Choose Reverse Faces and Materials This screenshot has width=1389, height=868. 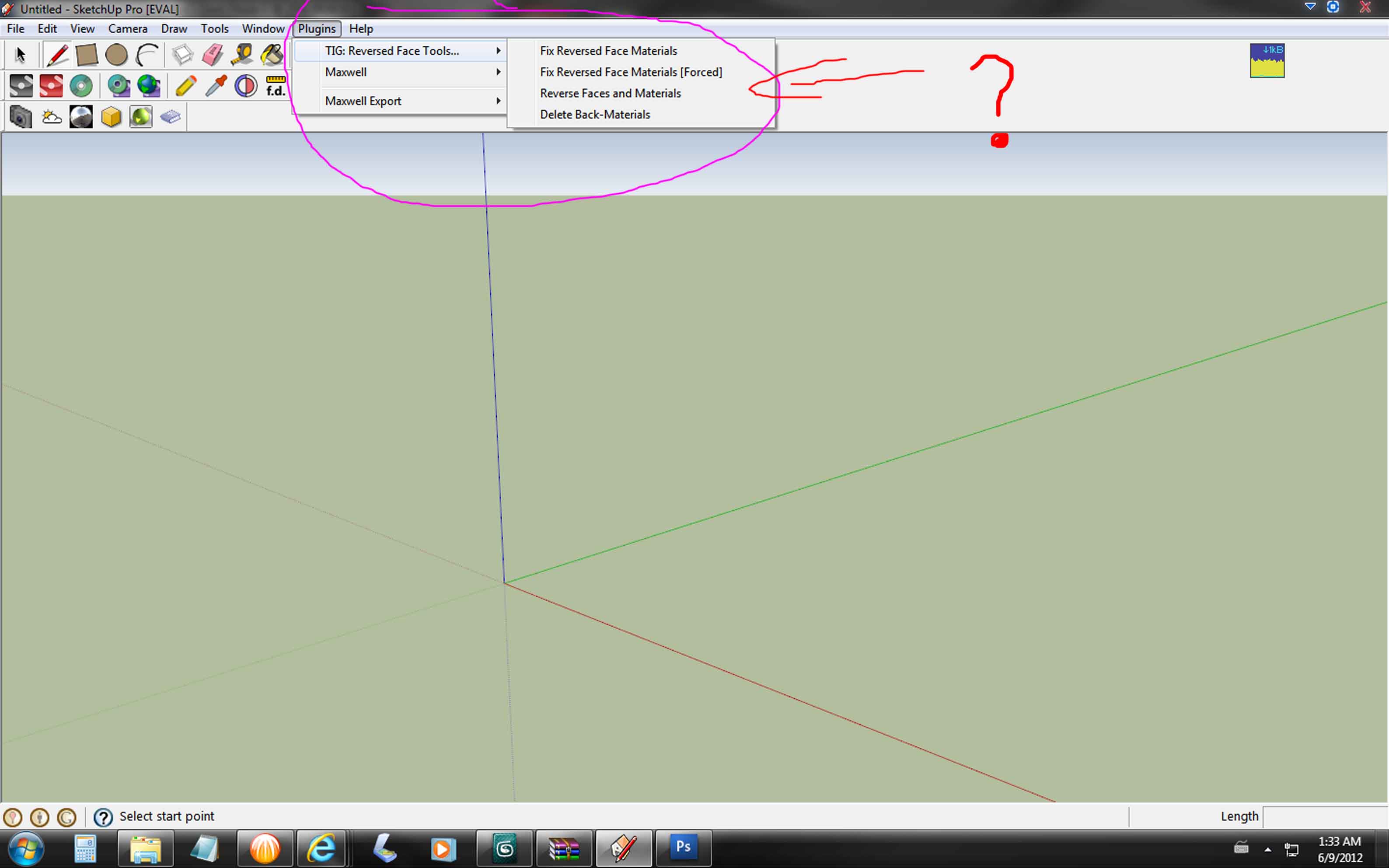click(x=610, y=93)
